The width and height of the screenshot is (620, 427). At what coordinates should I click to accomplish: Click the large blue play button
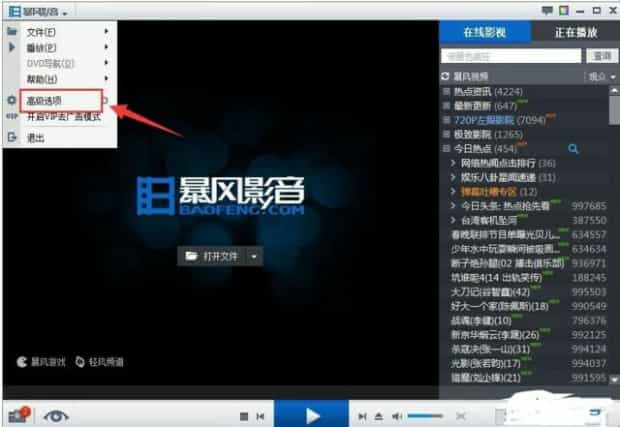click(312, 414)
